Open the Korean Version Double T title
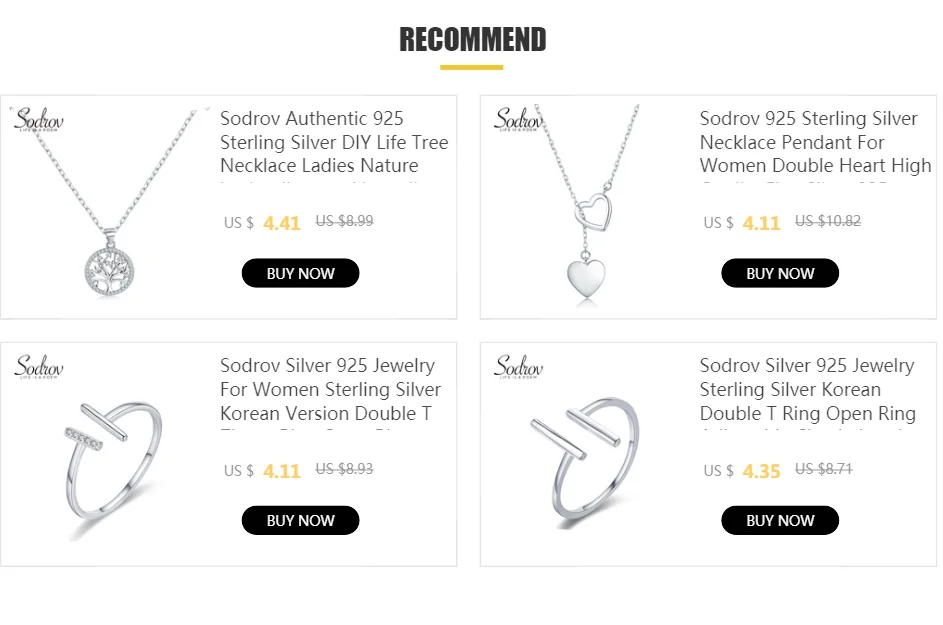This screenshot has height=625, width=943. pyautogui.click(x=330, y=389)
